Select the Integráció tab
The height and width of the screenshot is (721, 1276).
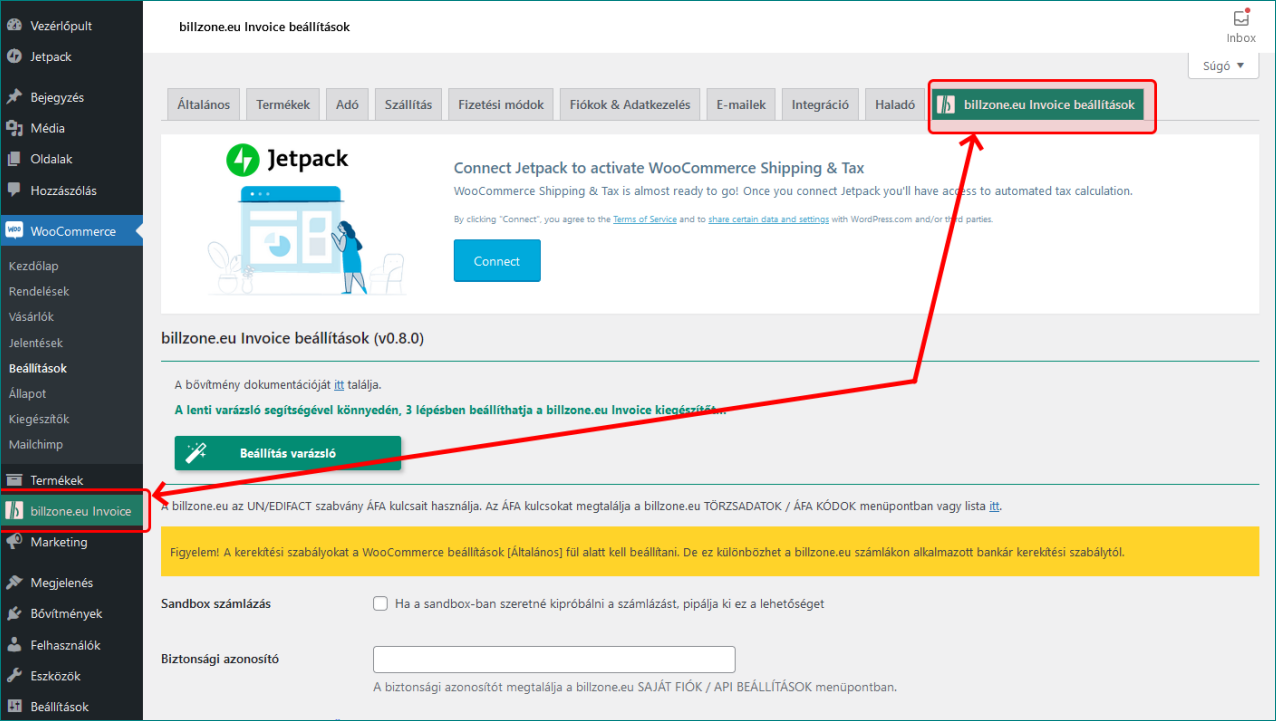(820, 105)
